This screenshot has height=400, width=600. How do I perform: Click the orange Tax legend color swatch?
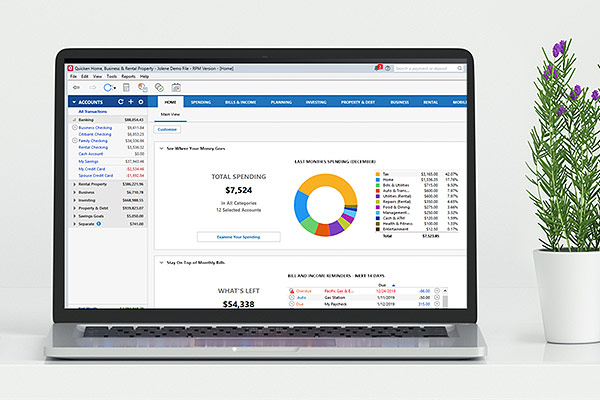click(x=378, y=174)
